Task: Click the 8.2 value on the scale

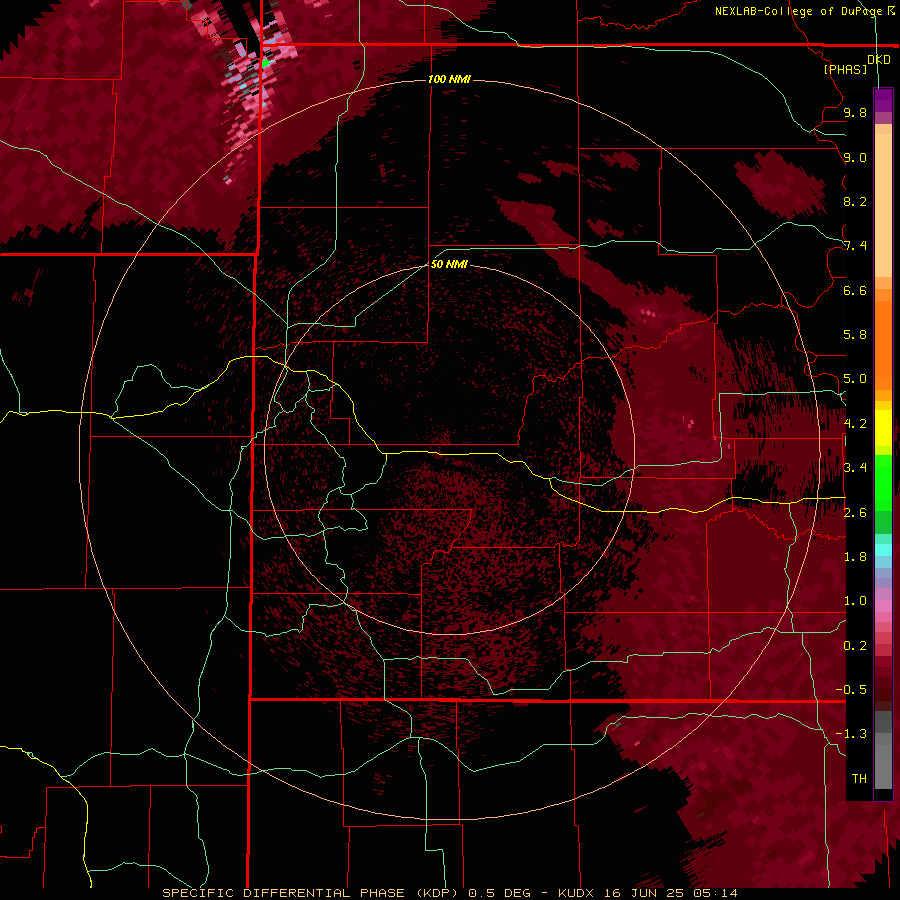Action: point(855,201)
